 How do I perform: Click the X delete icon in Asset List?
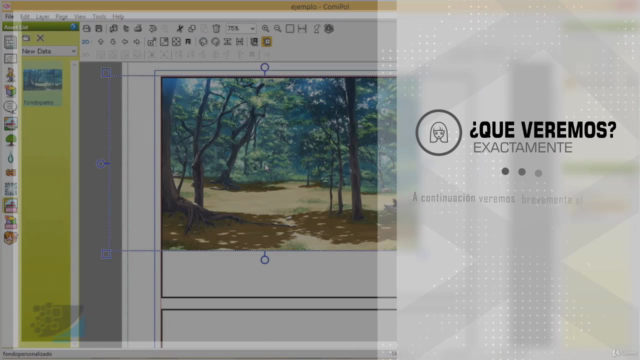tap(40, 38)
